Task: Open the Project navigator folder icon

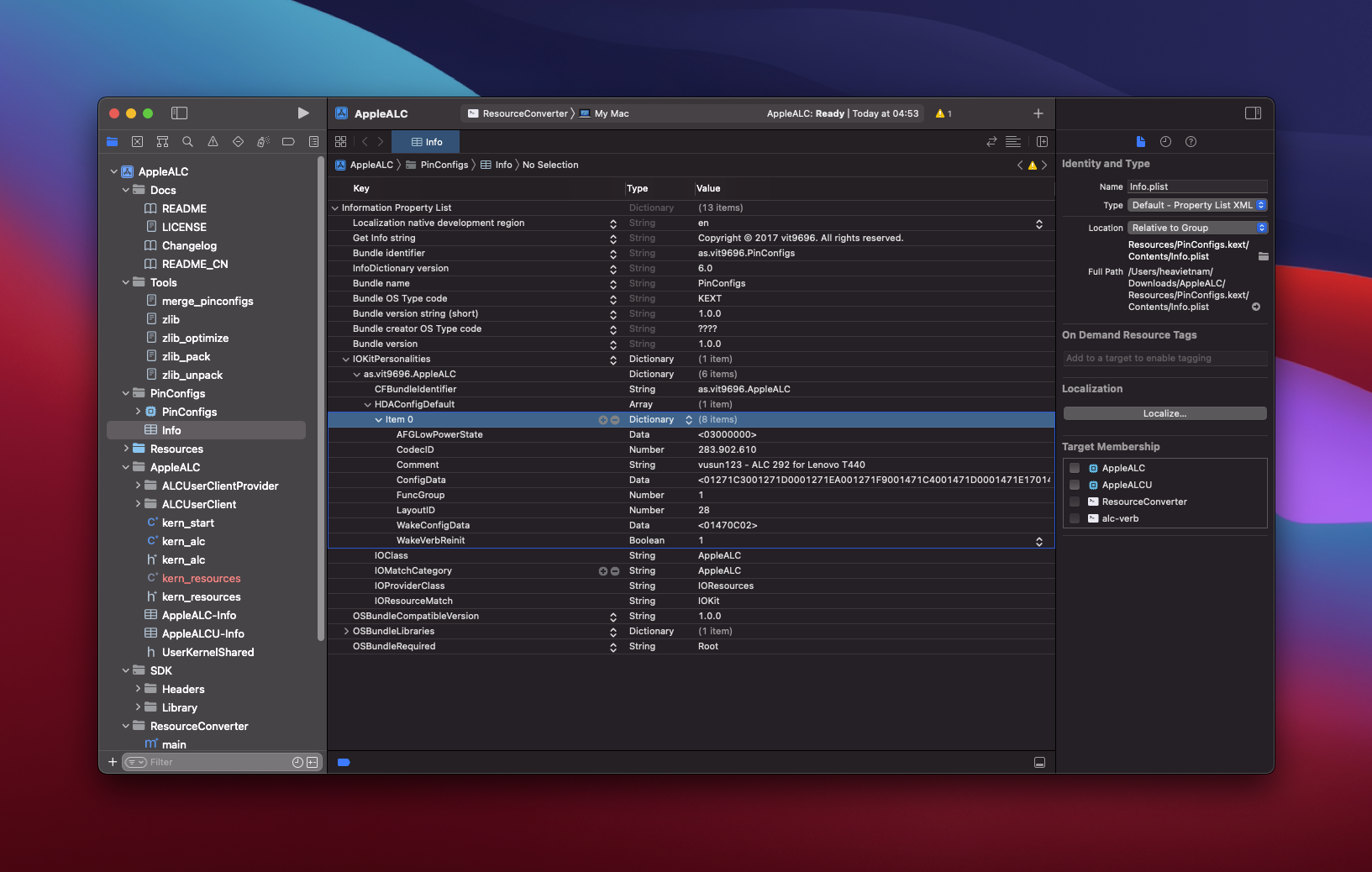Action: [113, 142]
